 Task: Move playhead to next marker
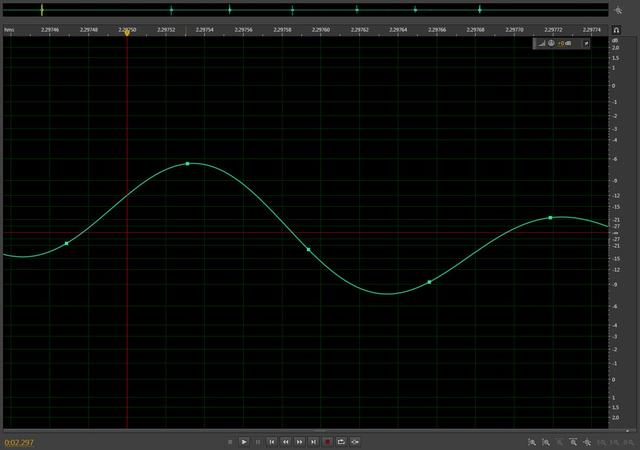tap(313, 441)
